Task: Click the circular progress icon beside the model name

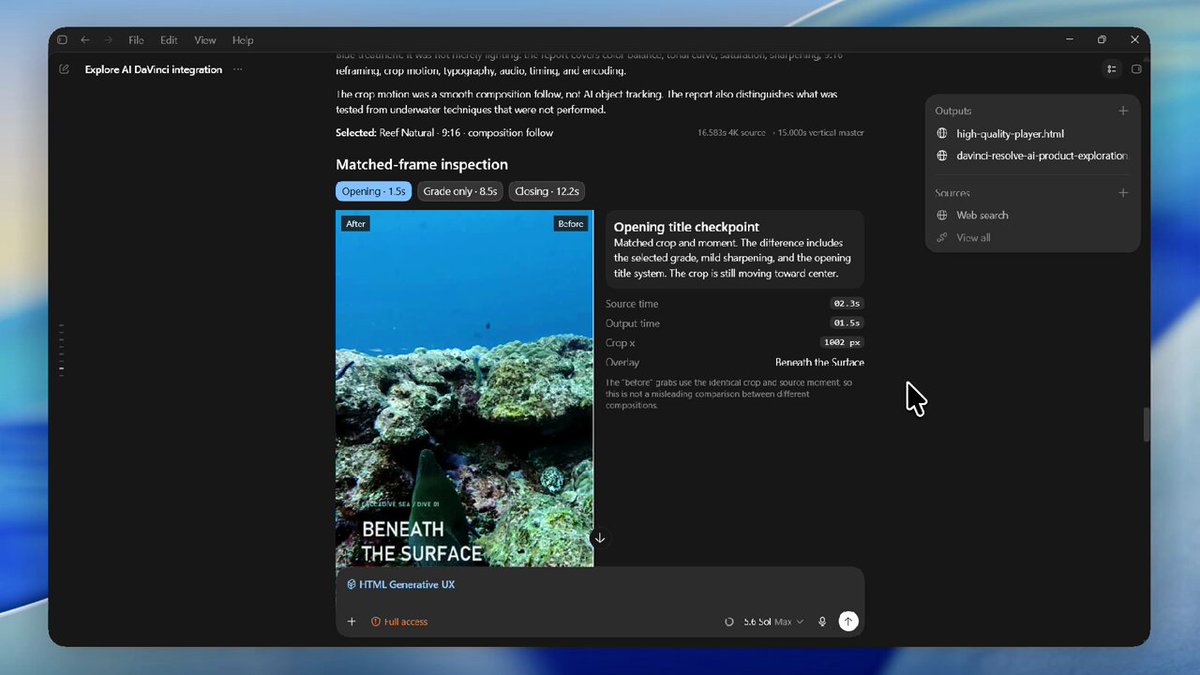Action: 729,622
